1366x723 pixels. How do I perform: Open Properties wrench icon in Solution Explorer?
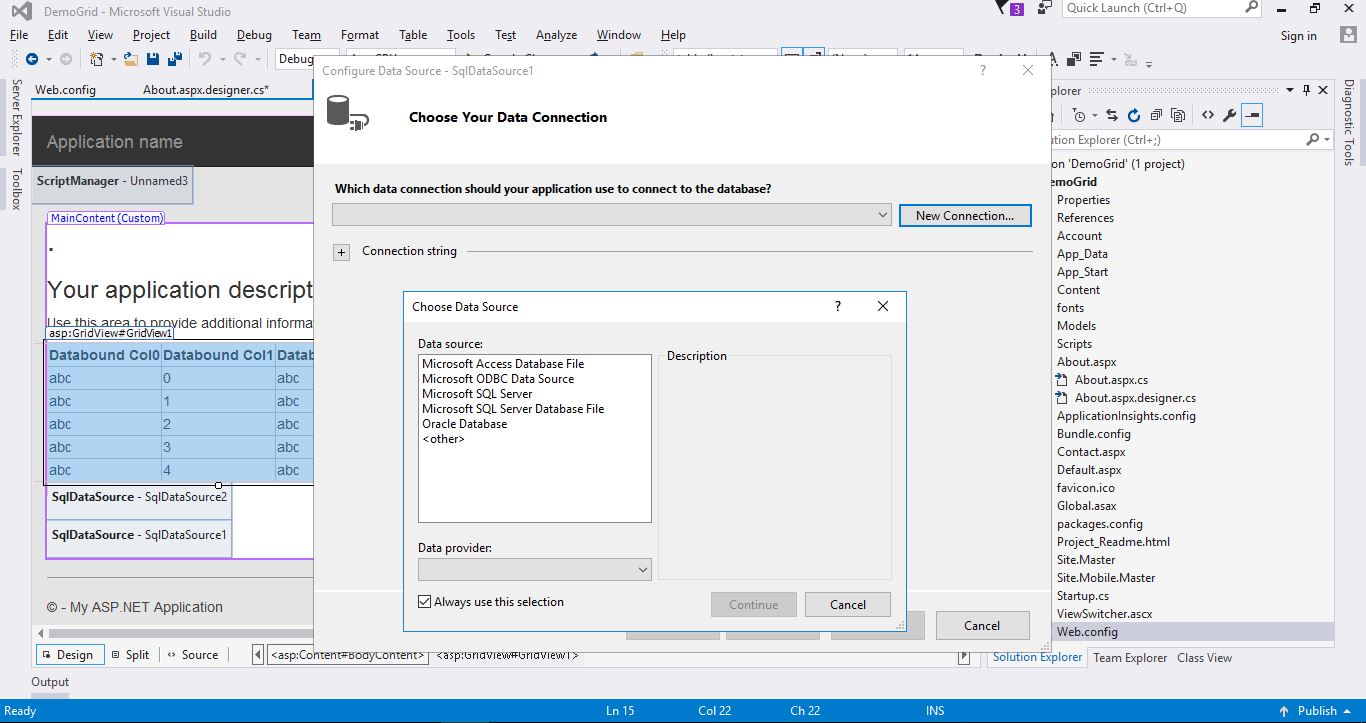click(1230, 115)
